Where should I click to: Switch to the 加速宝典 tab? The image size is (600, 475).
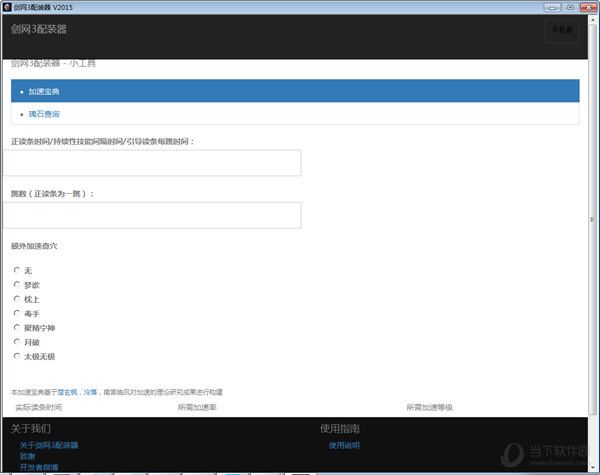[295, 91]
